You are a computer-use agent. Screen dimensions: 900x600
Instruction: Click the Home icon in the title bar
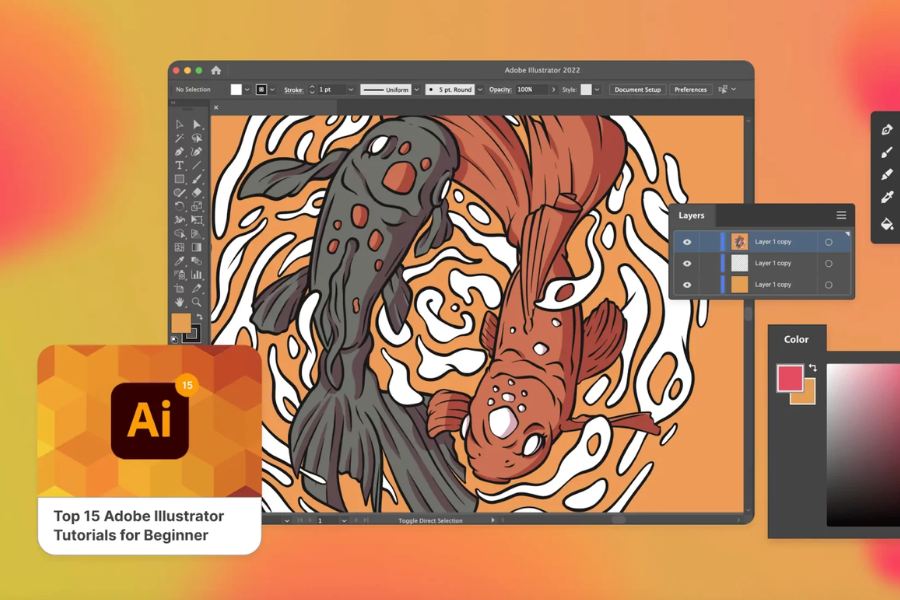216,71
